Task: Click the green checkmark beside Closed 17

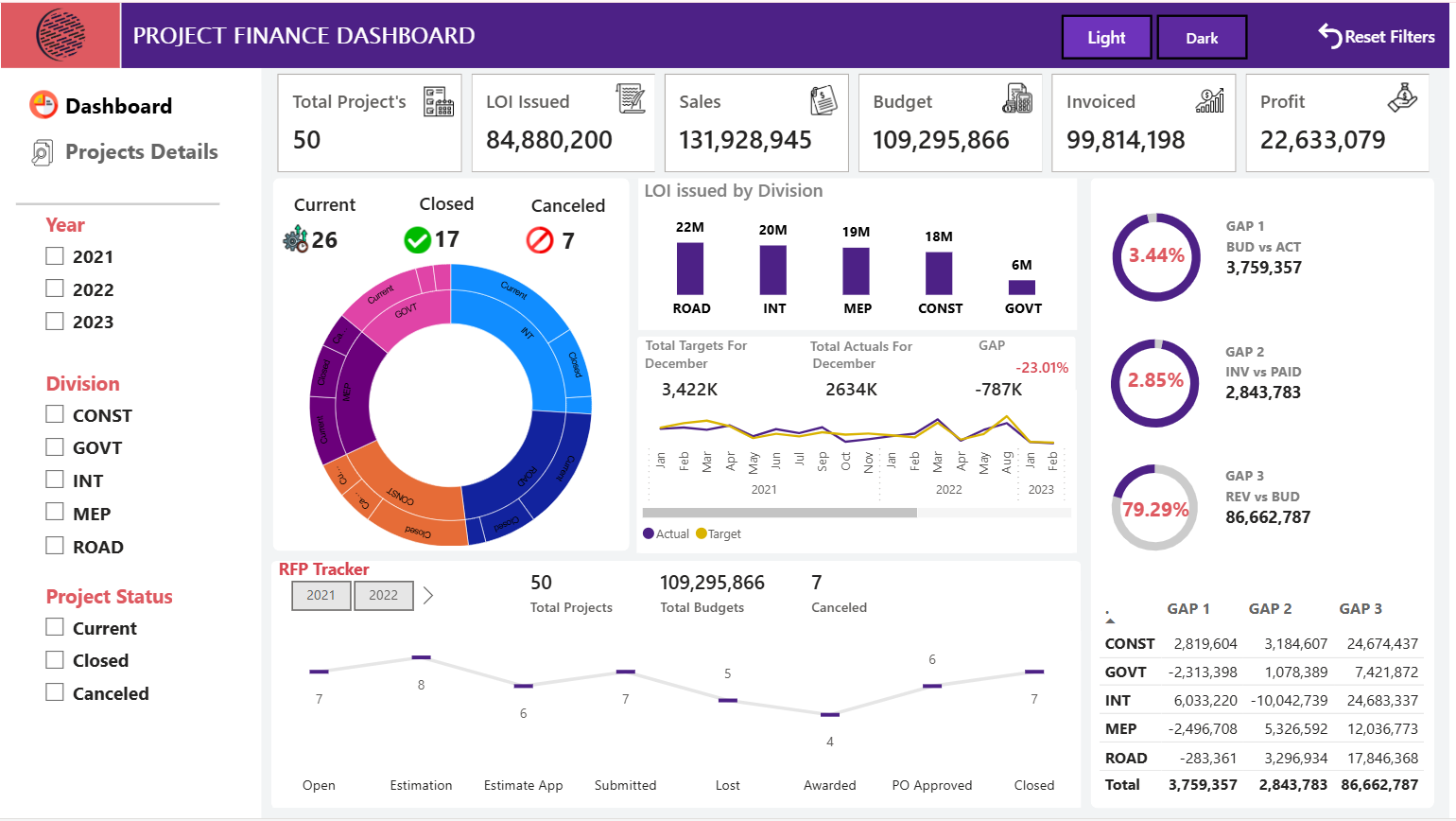Action: tap(415, 239)
